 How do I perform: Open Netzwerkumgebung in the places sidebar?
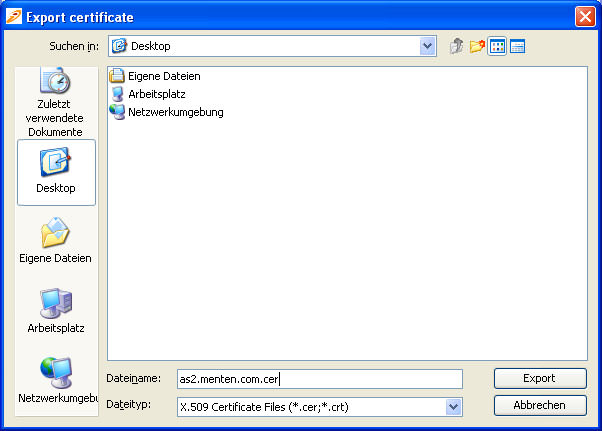coord(56,381)
